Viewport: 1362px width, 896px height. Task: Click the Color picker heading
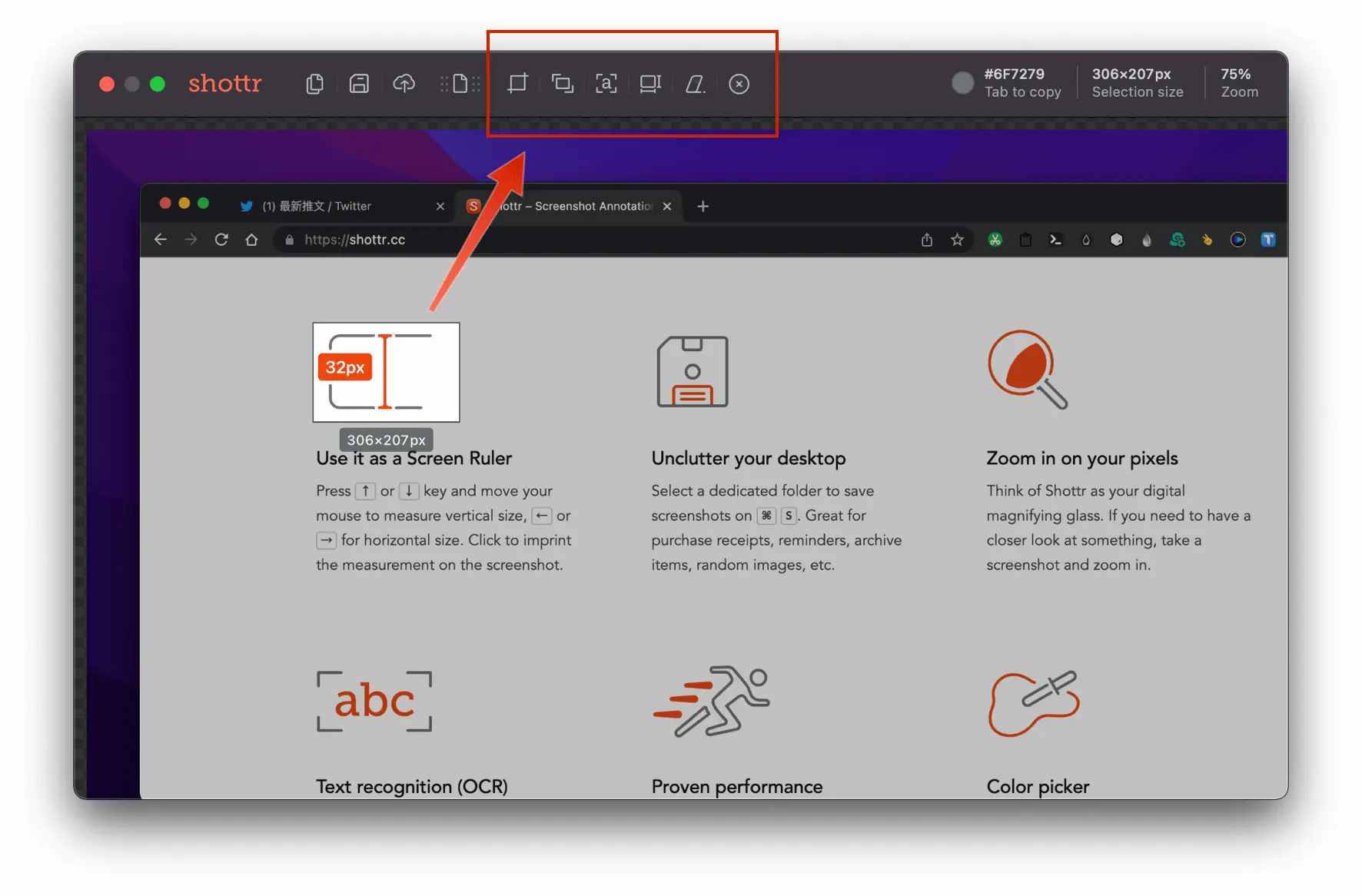point(1038,787)
